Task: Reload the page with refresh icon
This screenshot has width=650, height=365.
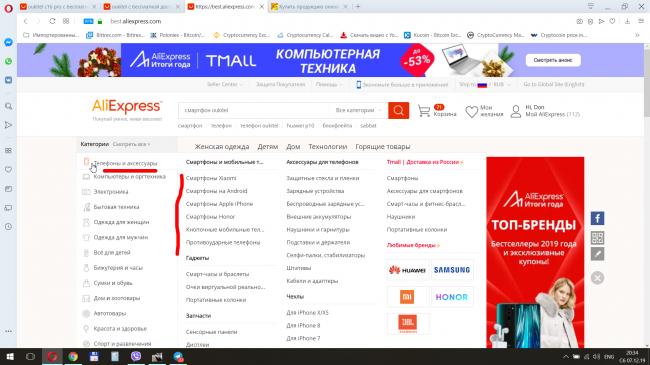Action: point(52,21)
